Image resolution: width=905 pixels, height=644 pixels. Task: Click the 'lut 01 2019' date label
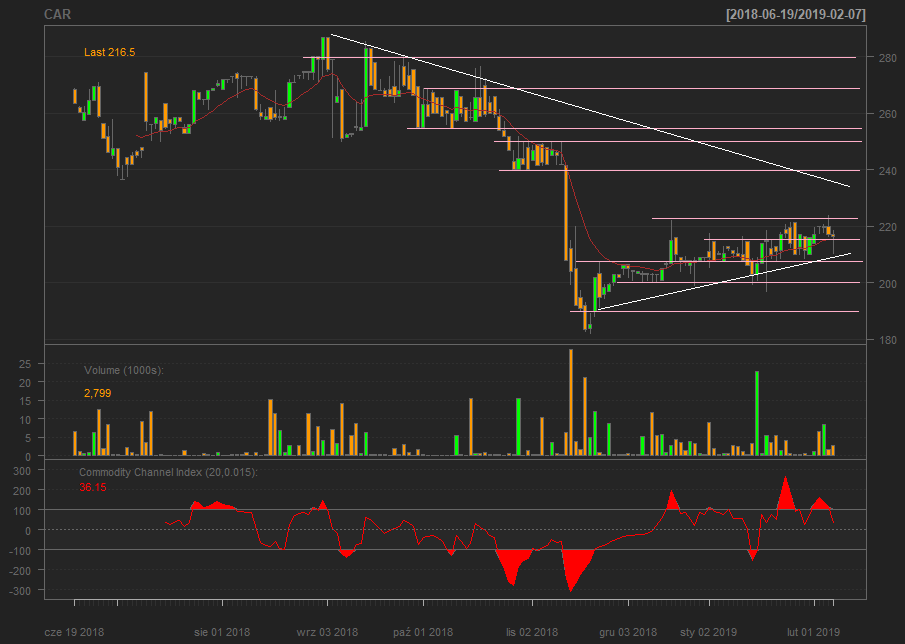[x=814, y=632]
